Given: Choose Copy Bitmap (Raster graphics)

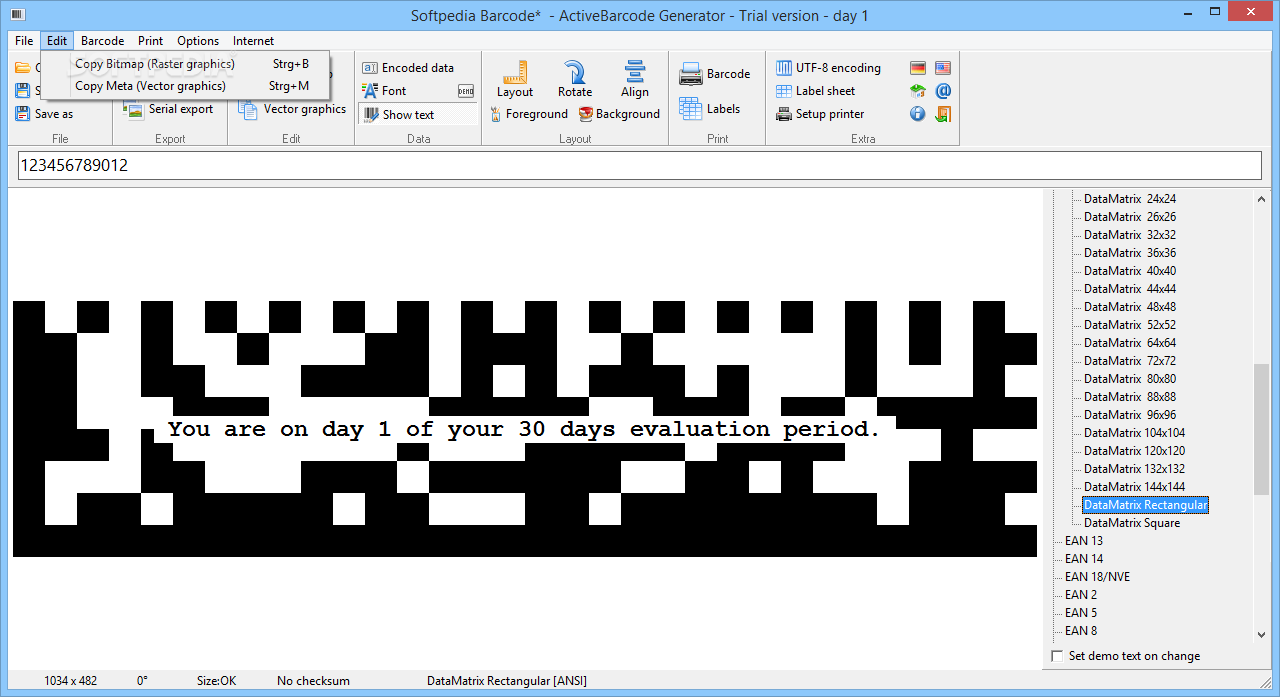Looking at the screenshot, I should click(186, 64).
